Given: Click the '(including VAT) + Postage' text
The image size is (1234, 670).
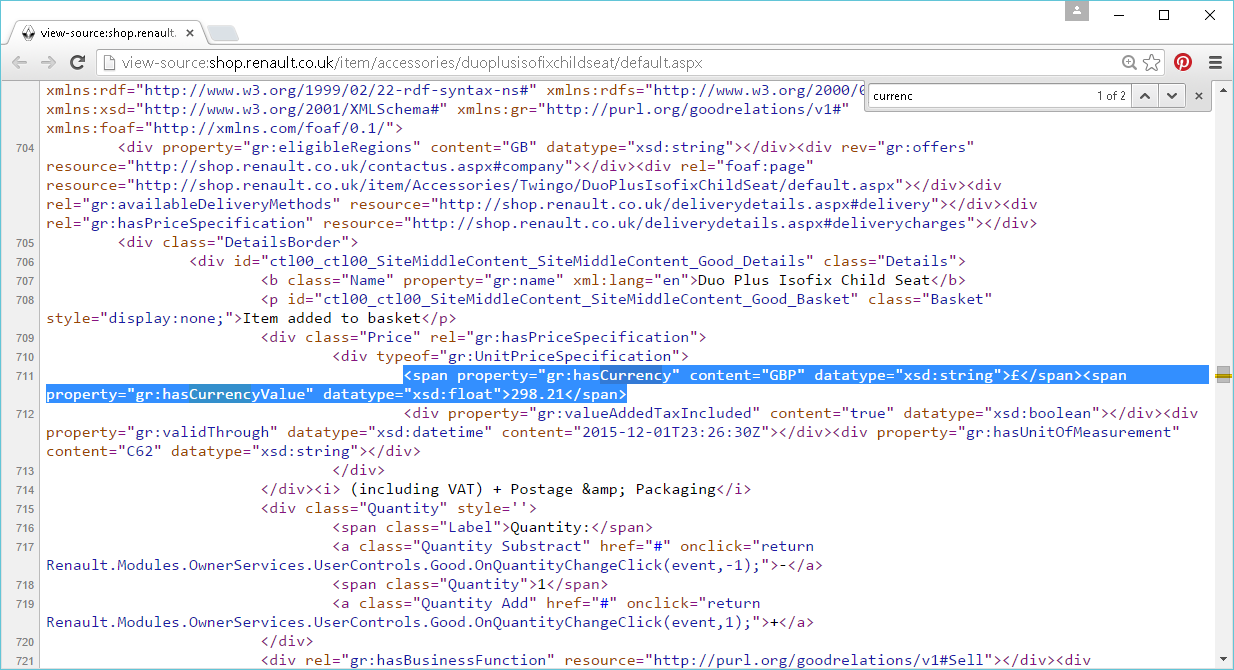Looking at the screenshot, I should pos(462,489).
